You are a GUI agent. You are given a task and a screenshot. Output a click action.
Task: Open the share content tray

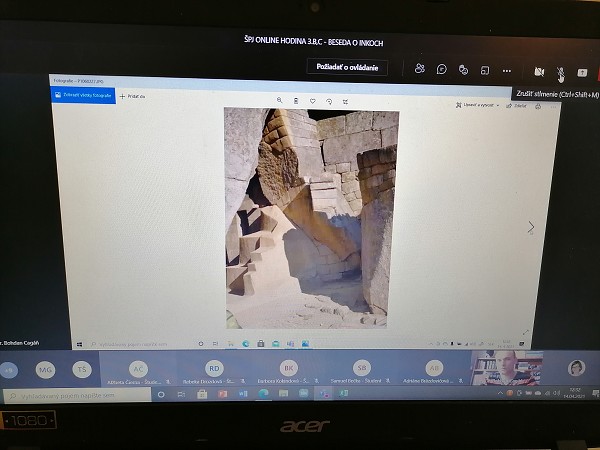[x=582, y=73]
